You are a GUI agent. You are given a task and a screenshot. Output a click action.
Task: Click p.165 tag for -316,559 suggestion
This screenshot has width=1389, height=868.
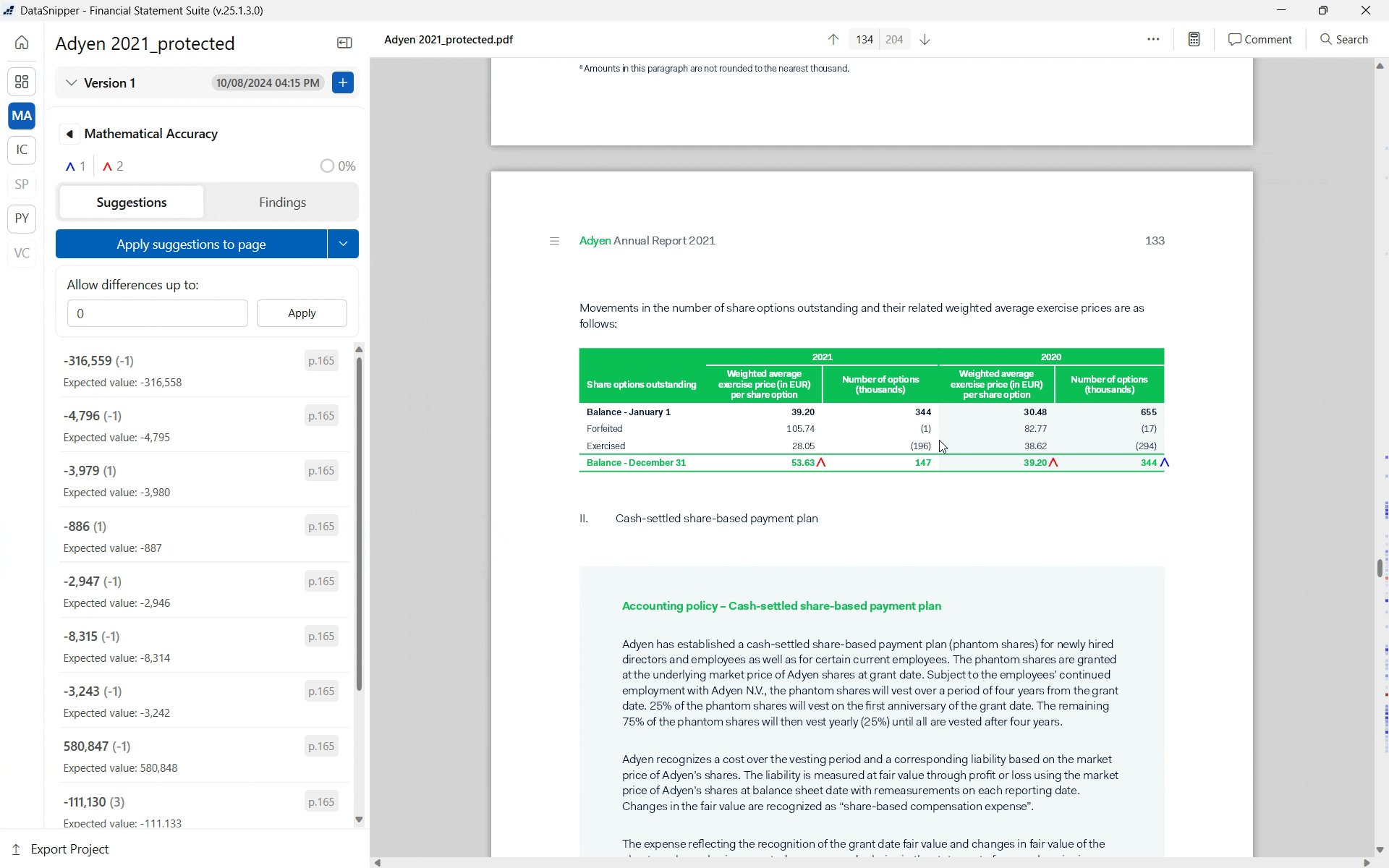coord(321,361)
